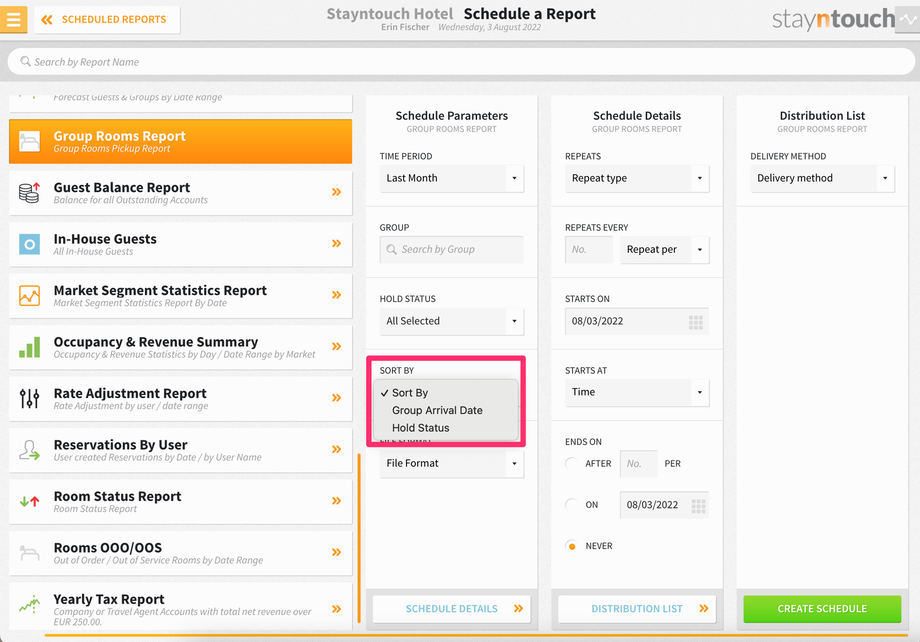Screen dimensions: 920x642
Task: Choose Group Arrival Date sort option
Action: (x=437, y=410)
